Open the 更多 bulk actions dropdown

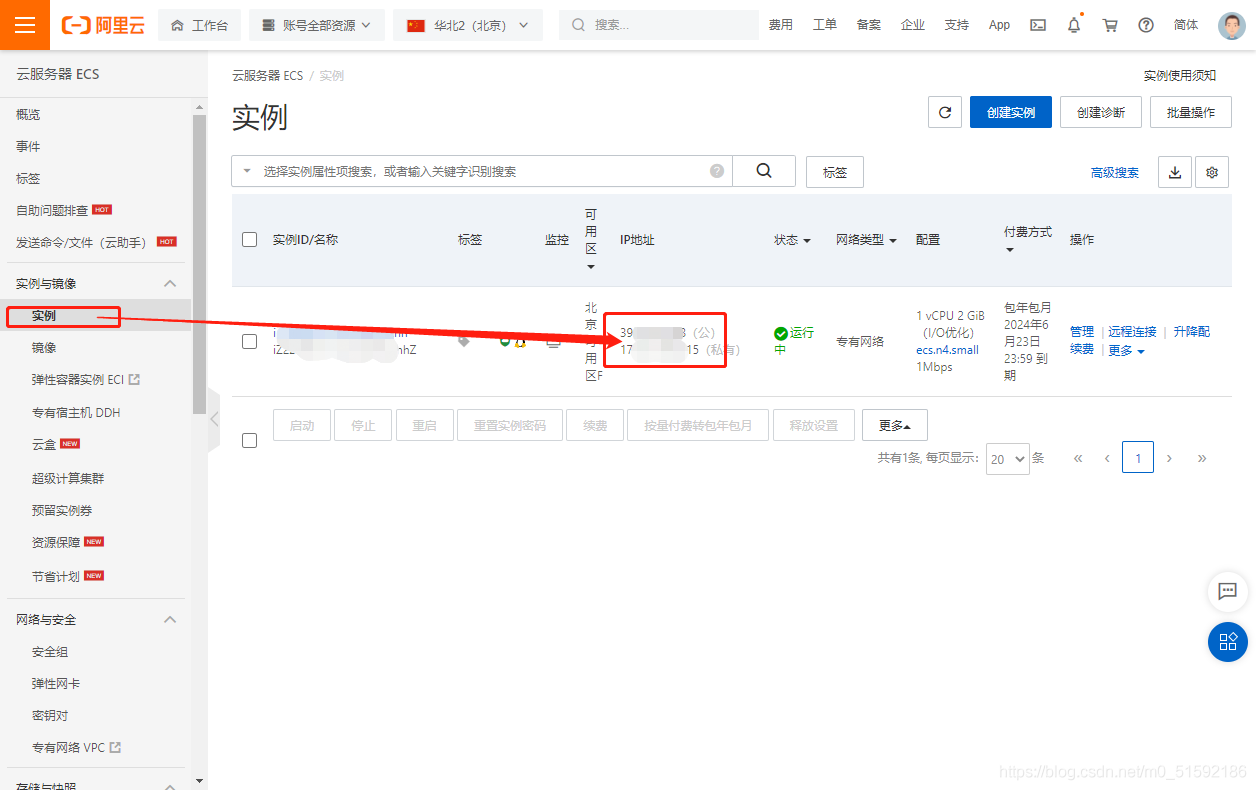pyautogui.click(x=895, y=425)
